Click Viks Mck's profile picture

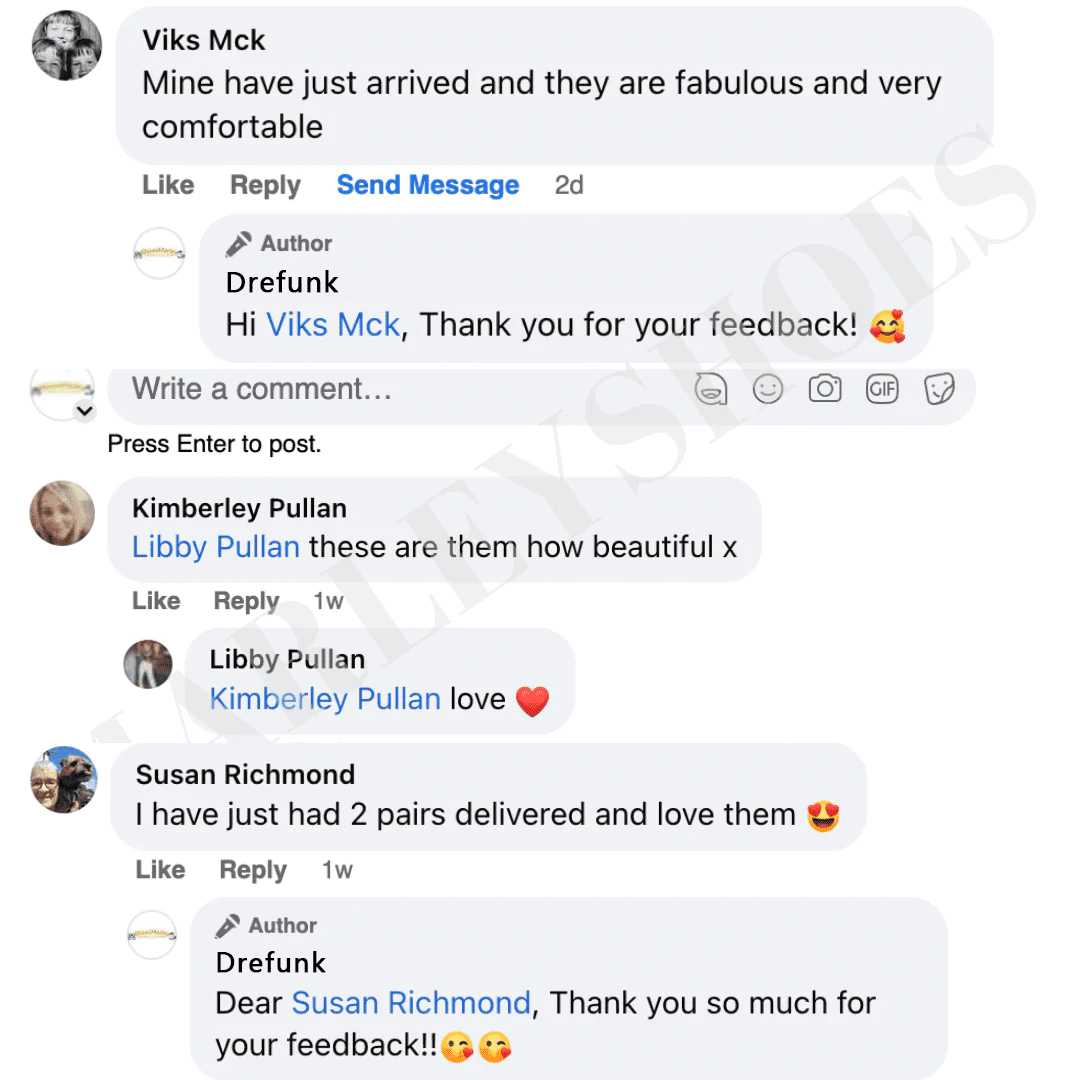pyautogui.click(x=66, y=47)
